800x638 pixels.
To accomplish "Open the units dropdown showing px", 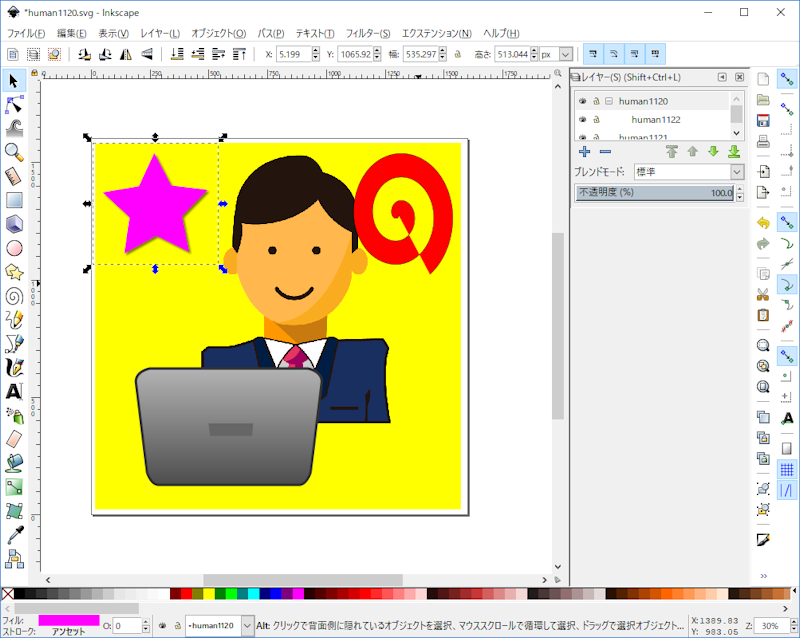I will 565,54.
